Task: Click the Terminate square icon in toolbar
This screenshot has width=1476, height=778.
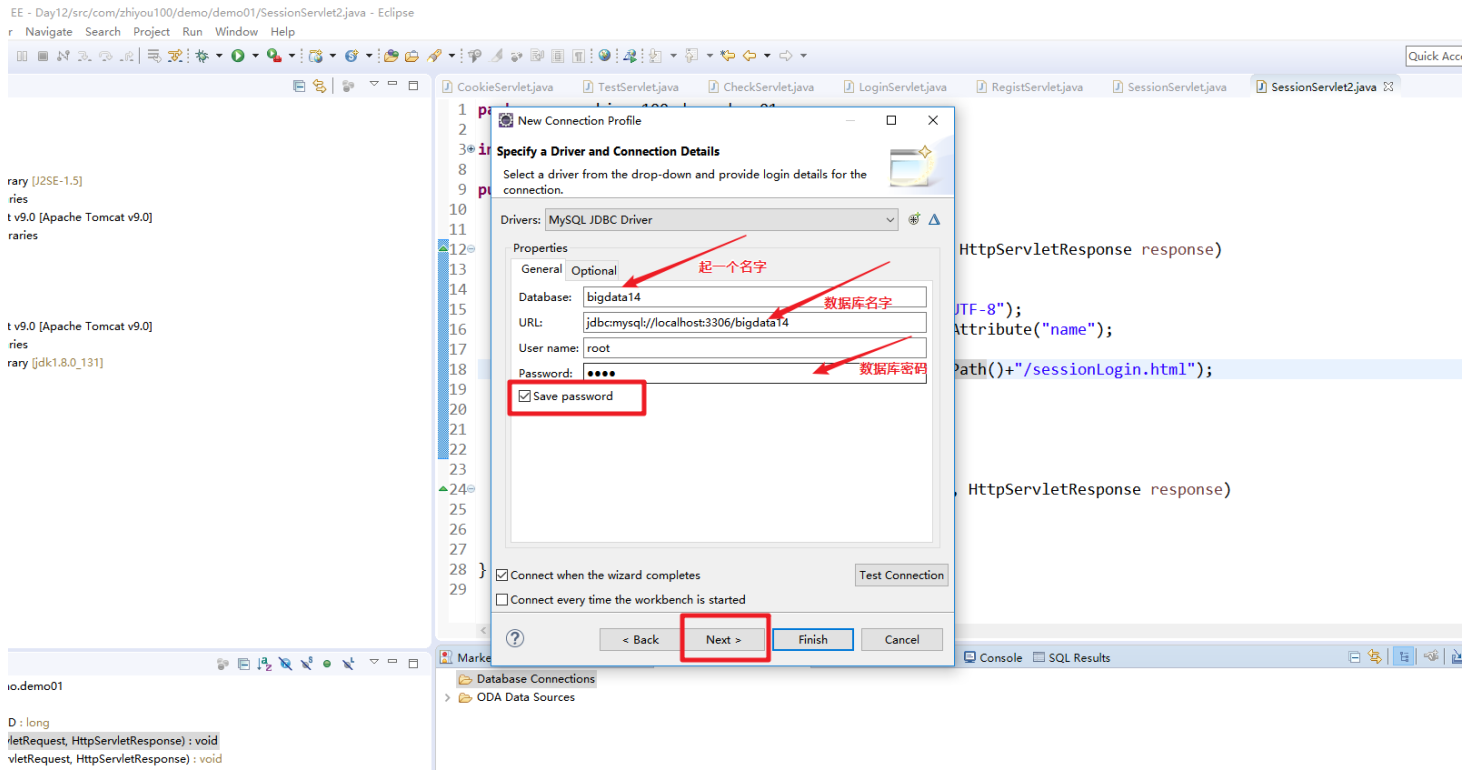Action: pyautogui.click(x=43, y=56)
